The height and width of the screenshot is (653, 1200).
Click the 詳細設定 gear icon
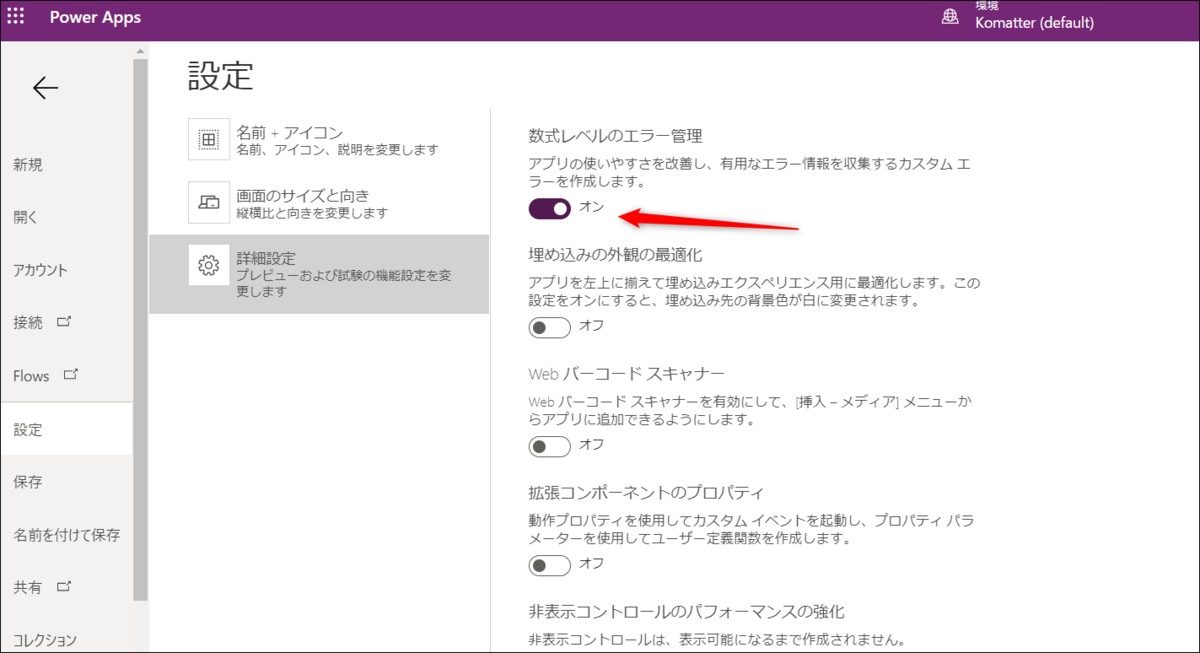pos(209,265)
